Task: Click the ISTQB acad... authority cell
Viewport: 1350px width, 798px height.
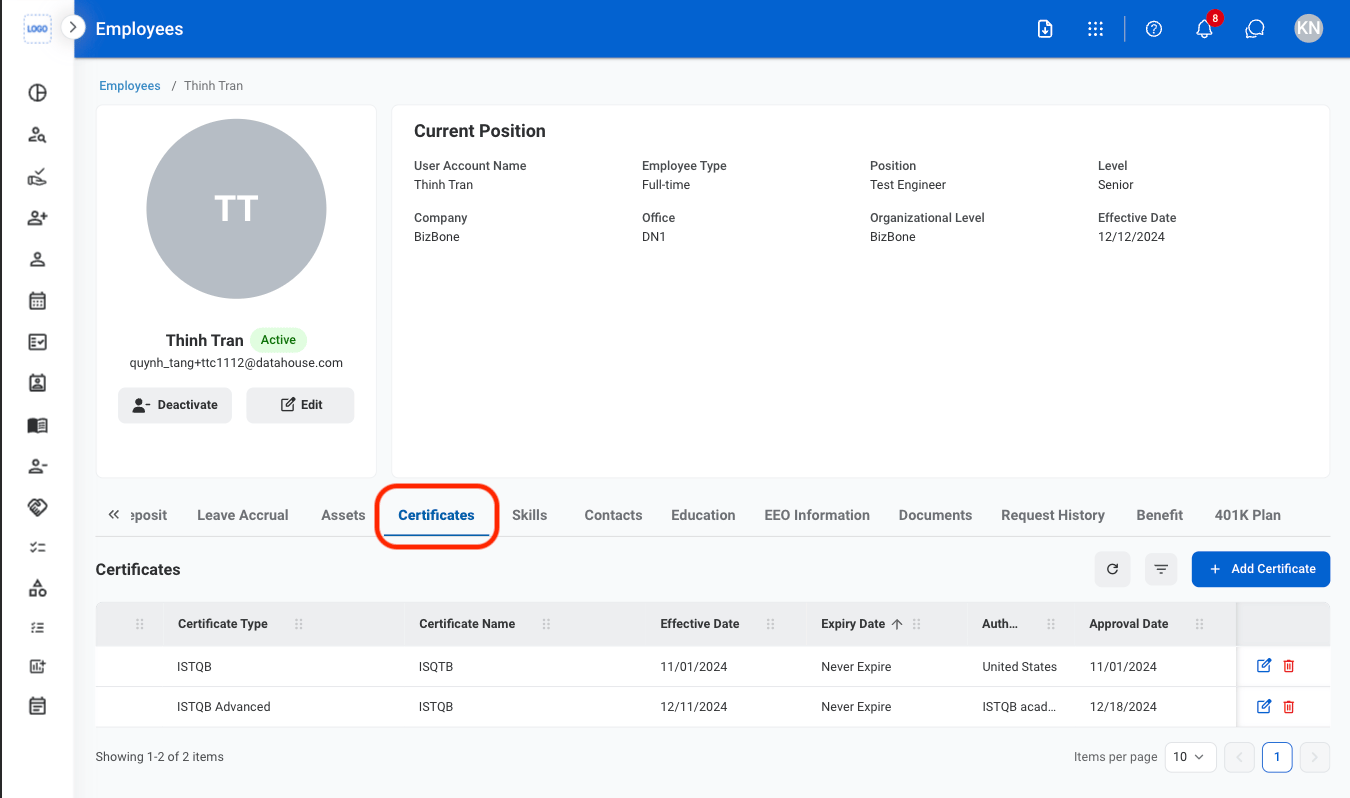Action: point(1019,707)
